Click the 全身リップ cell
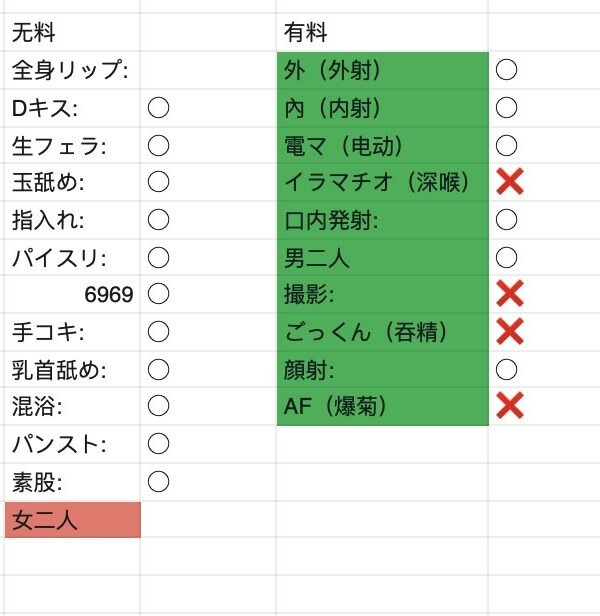Viewport: 600px width, 616px height. pos(72,70)
